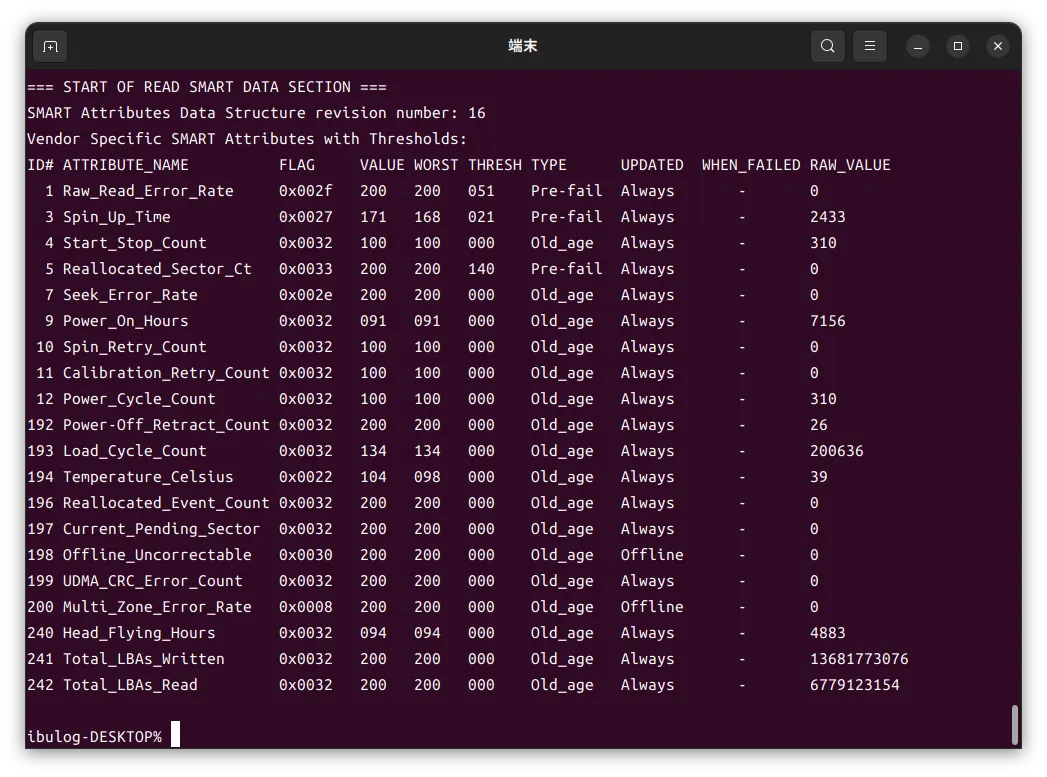Click the Raw_Read_Error_Rate attribute name
This screenshot has height=777, width=1047.
[148, 191]
